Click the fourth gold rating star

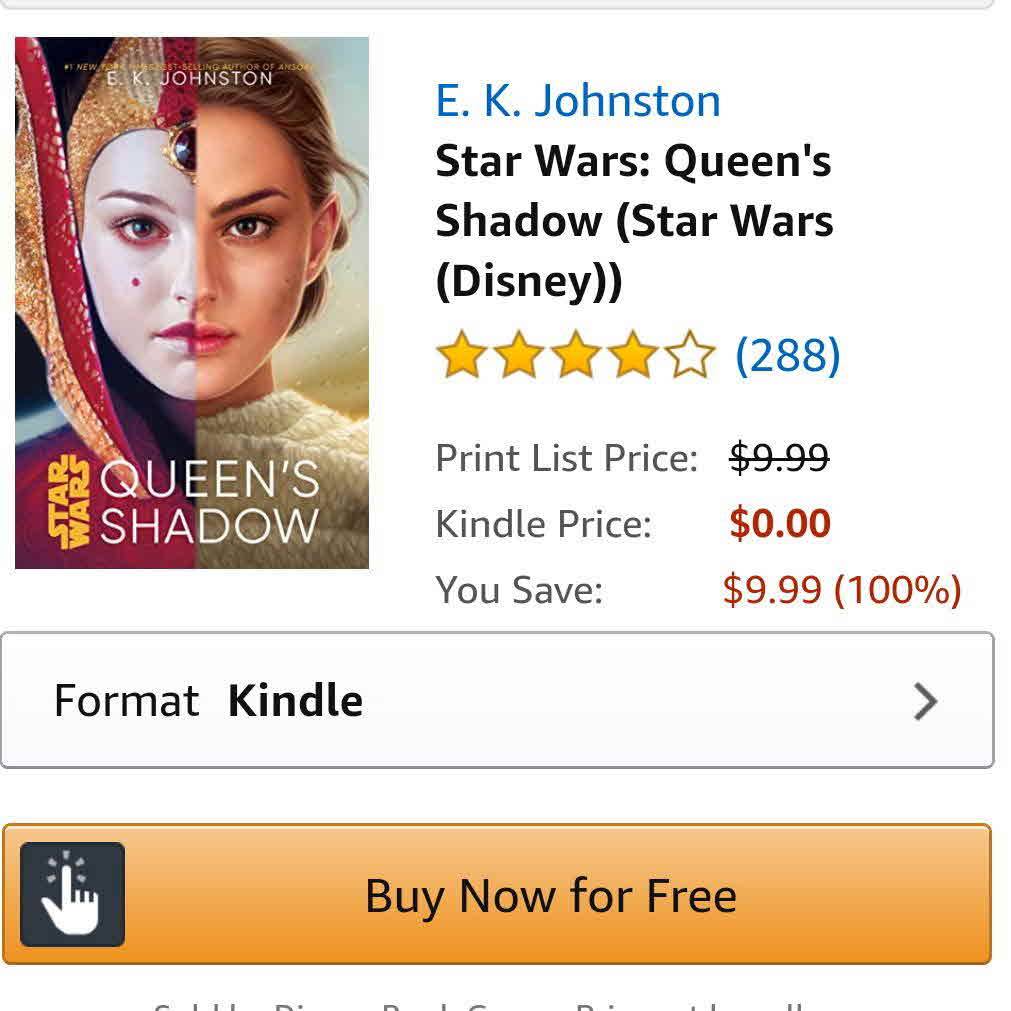pyautogui.click(x=633, y=354)
